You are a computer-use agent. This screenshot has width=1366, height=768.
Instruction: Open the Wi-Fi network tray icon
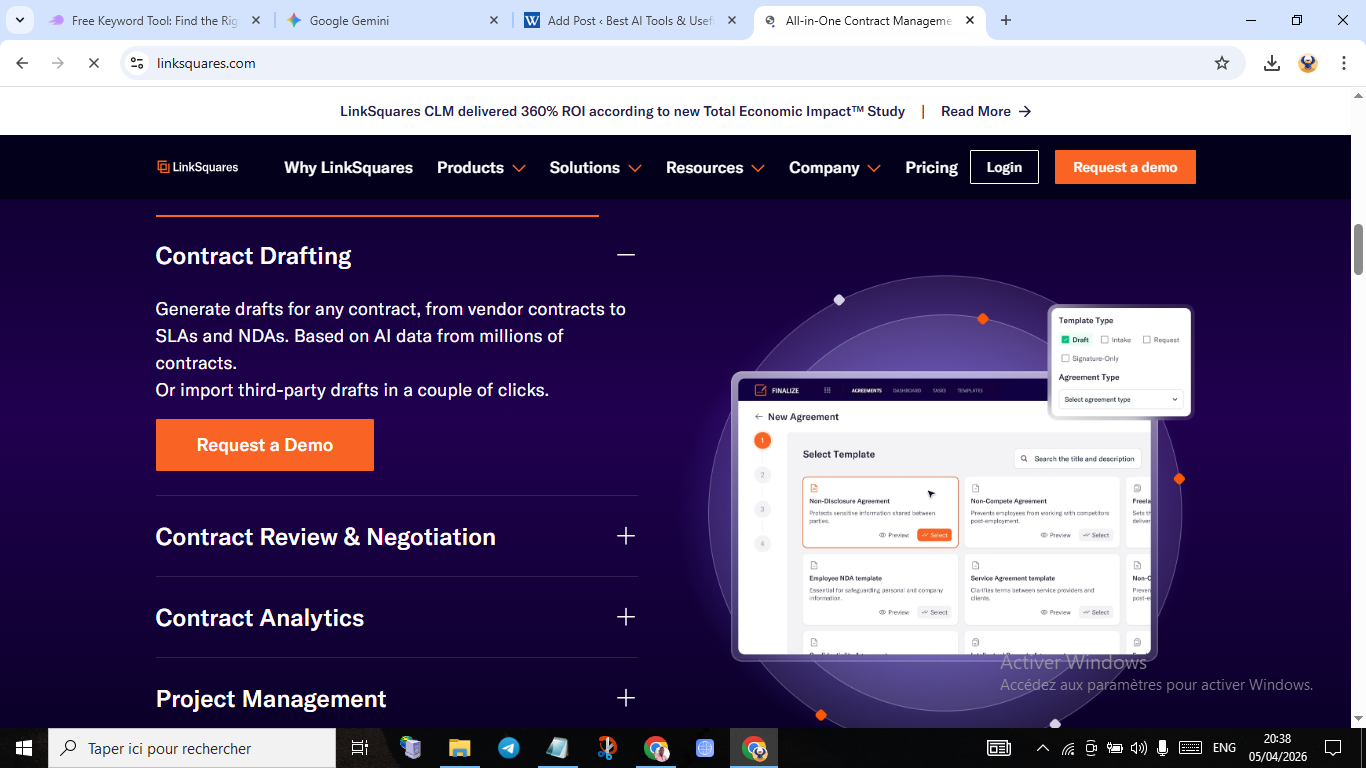click(x=1068, y=748)
